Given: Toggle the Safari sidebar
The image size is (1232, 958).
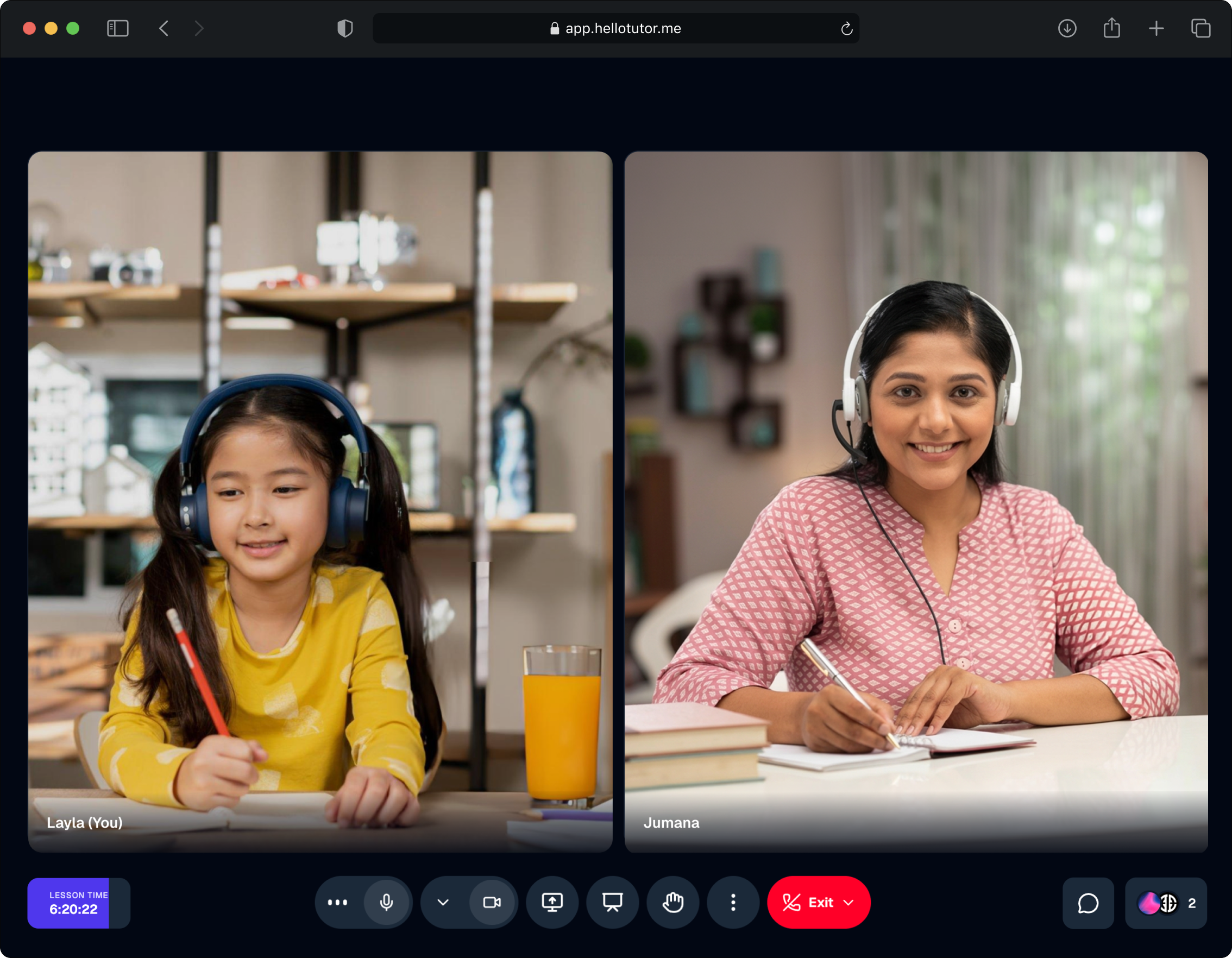Looking at the screenshot, I should click(x=118, y=29).
